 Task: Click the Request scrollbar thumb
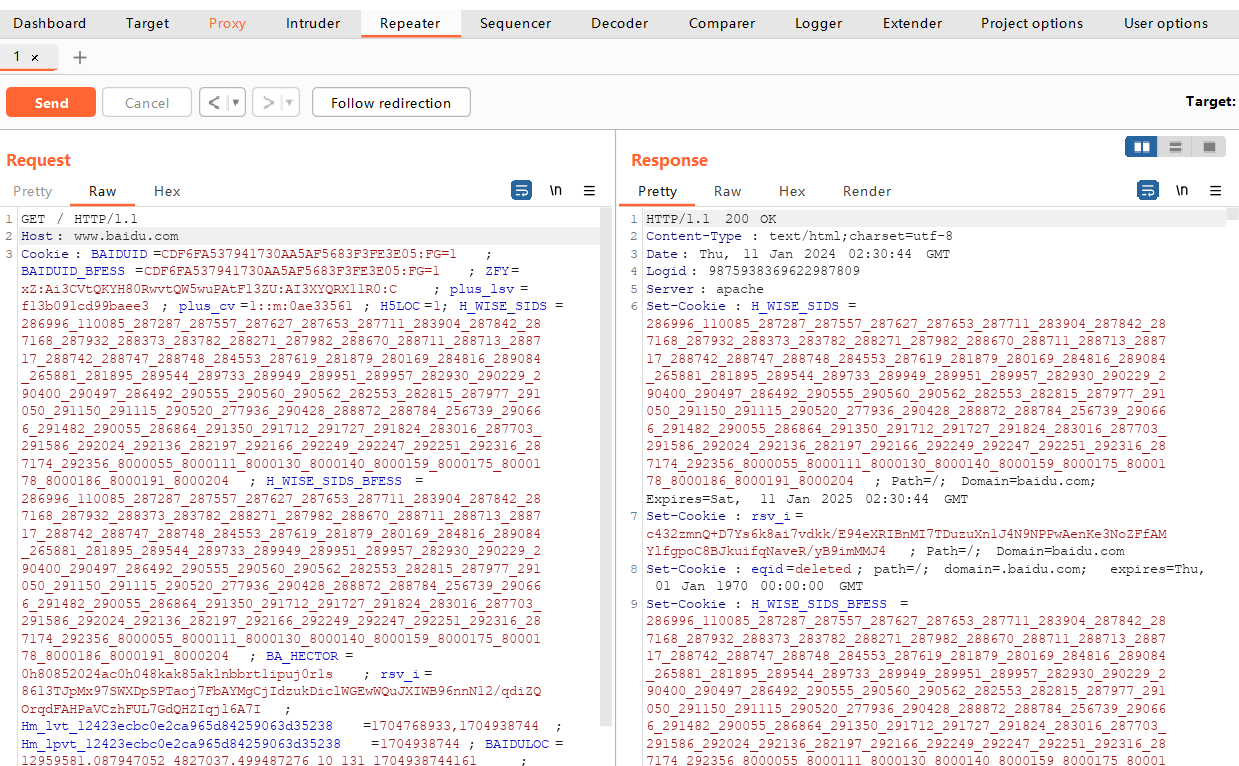tap(605, 466)
